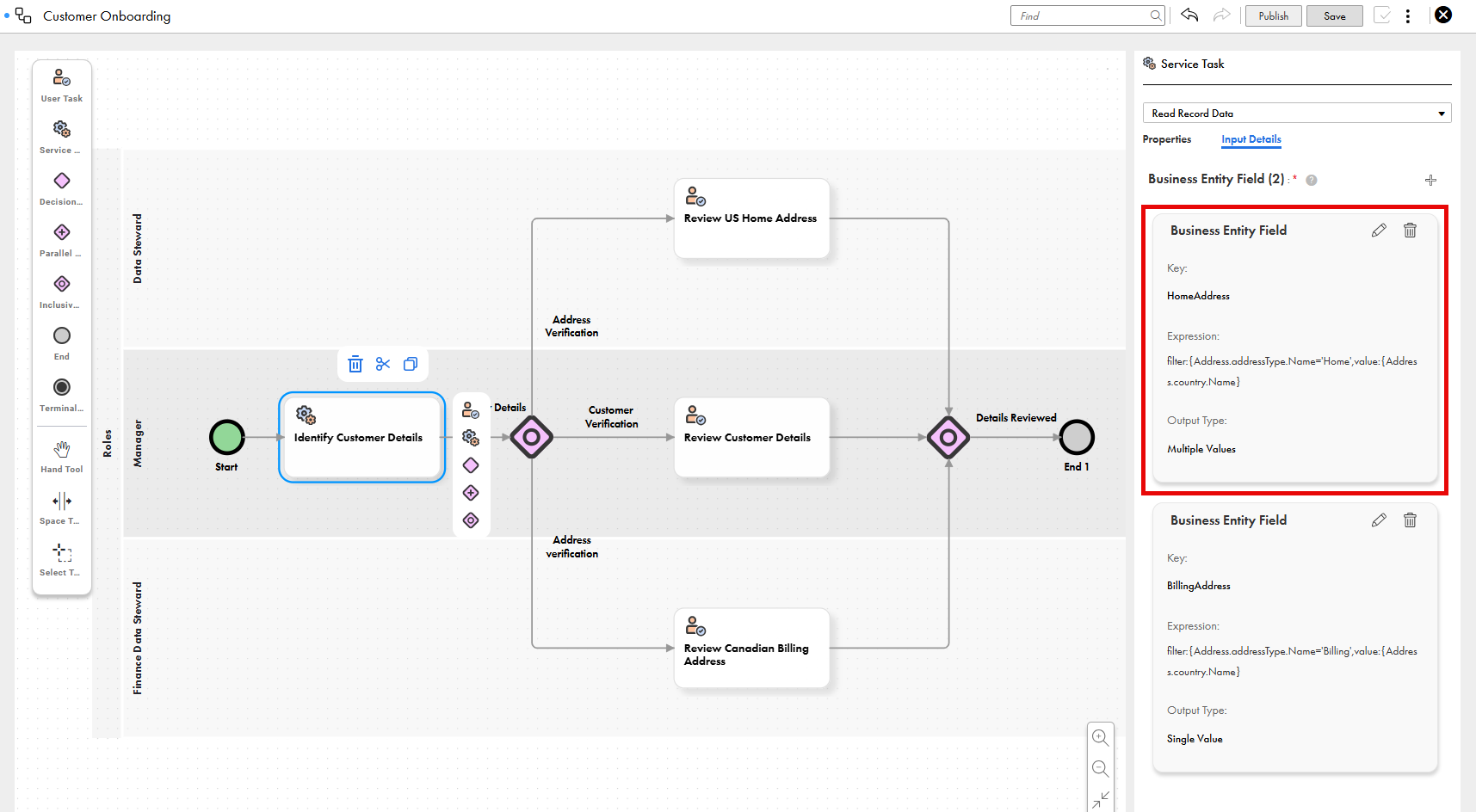This screenshot has height=812, width=1476.
Task: Save the workflow
Action: coord(1334,15)
